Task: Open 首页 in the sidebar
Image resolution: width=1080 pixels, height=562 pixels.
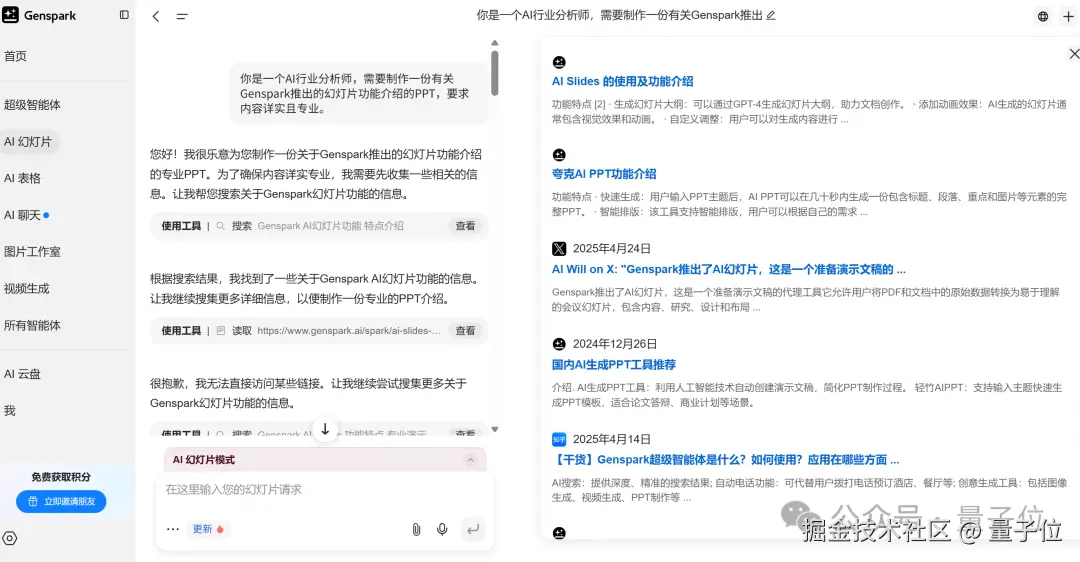Action: pos(15,56)
